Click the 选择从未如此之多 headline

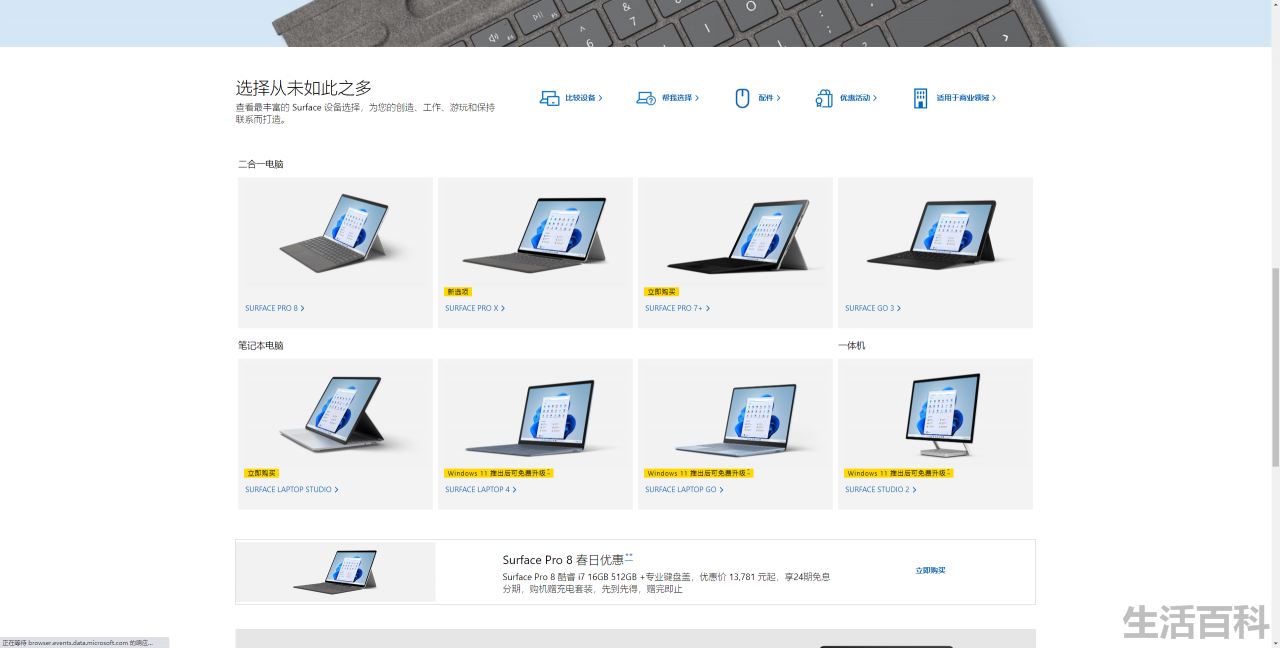click(304, 88)
